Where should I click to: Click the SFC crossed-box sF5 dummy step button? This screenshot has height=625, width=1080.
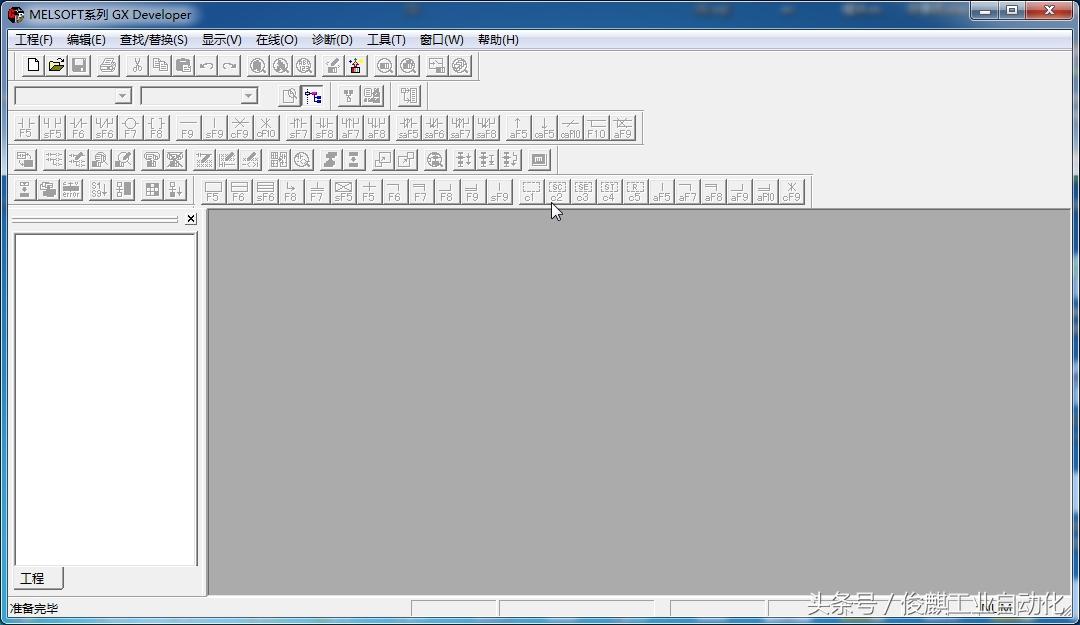343,191
